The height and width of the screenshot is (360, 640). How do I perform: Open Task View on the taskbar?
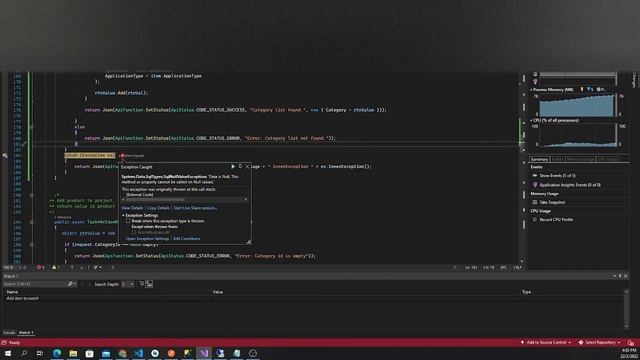tap(40, 353)
